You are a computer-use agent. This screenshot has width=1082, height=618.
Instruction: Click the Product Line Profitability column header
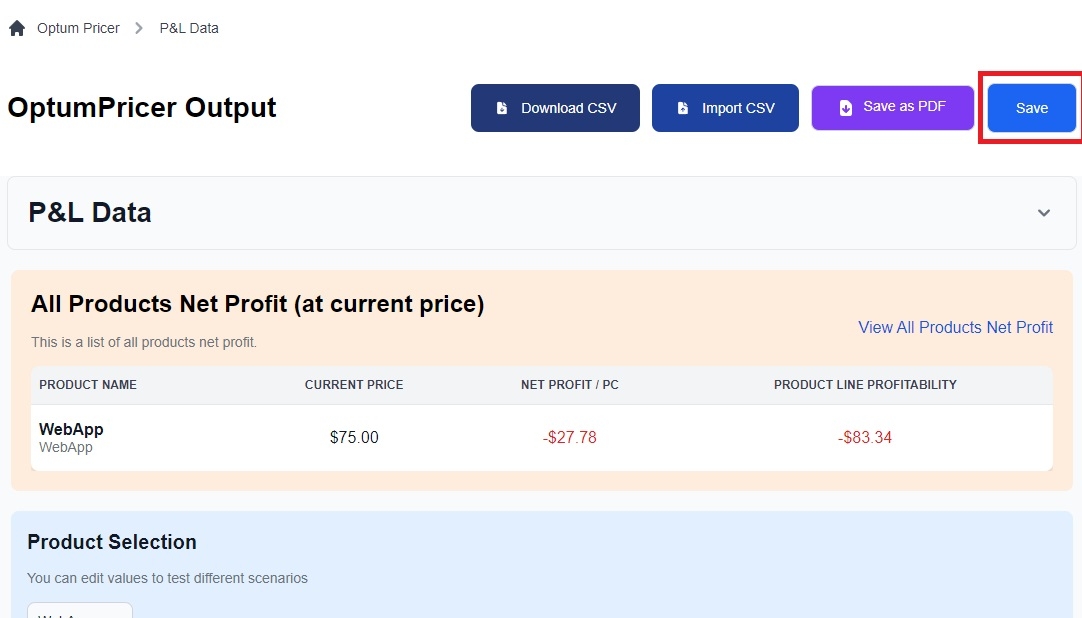click(x=865, y=385)
